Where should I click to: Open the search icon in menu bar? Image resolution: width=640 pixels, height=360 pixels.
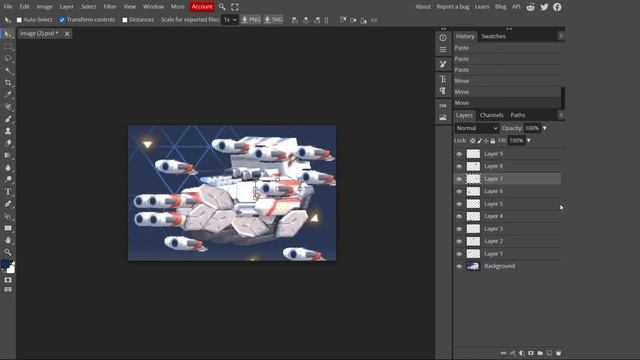[x=222, y=7]
